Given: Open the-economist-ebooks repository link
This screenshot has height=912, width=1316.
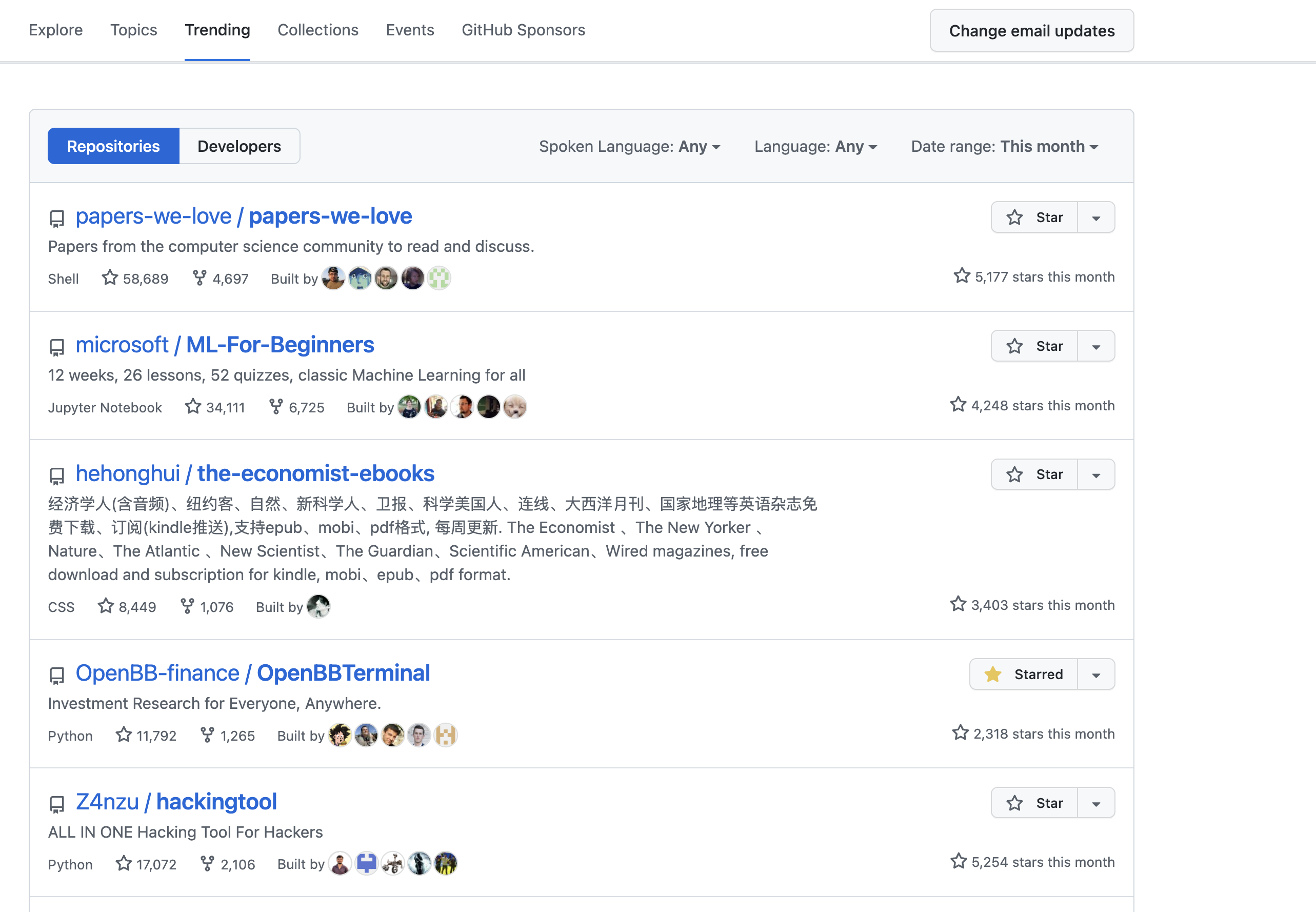Looking at the screenshot, I should (315, 474).
